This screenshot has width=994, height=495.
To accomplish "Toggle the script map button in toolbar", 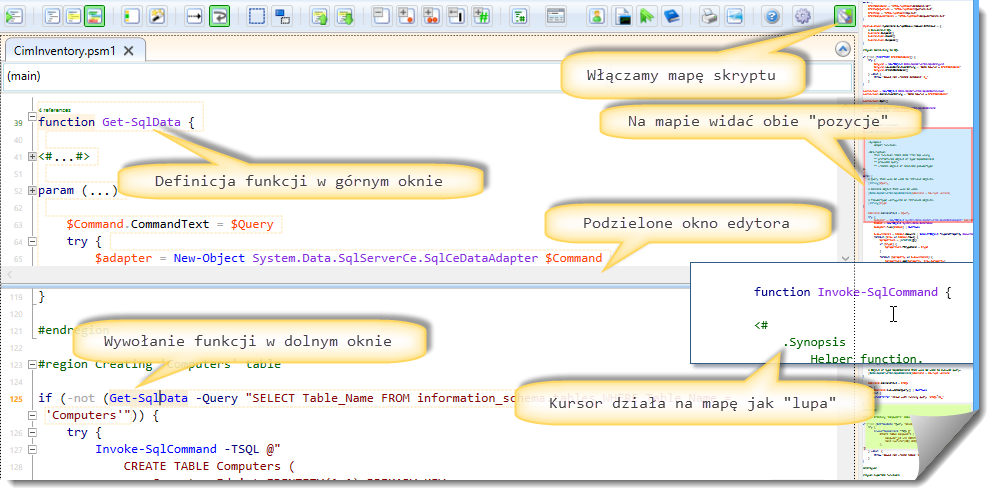I will tap(845, 16).
